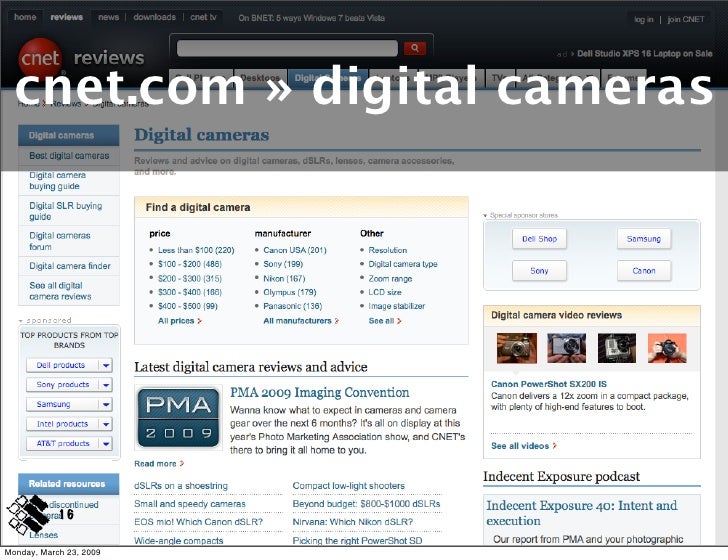Open the reviews menu item
This screenshot has width=728, height=560.
[x=67, y=17]
